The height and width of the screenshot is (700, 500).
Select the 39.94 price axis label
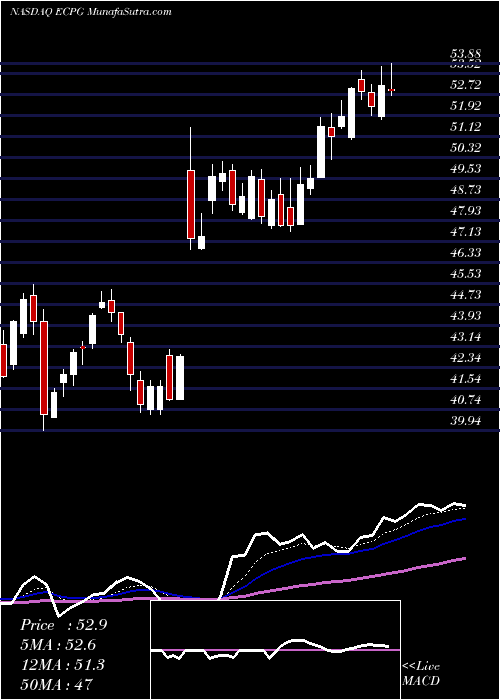point(466,421)
